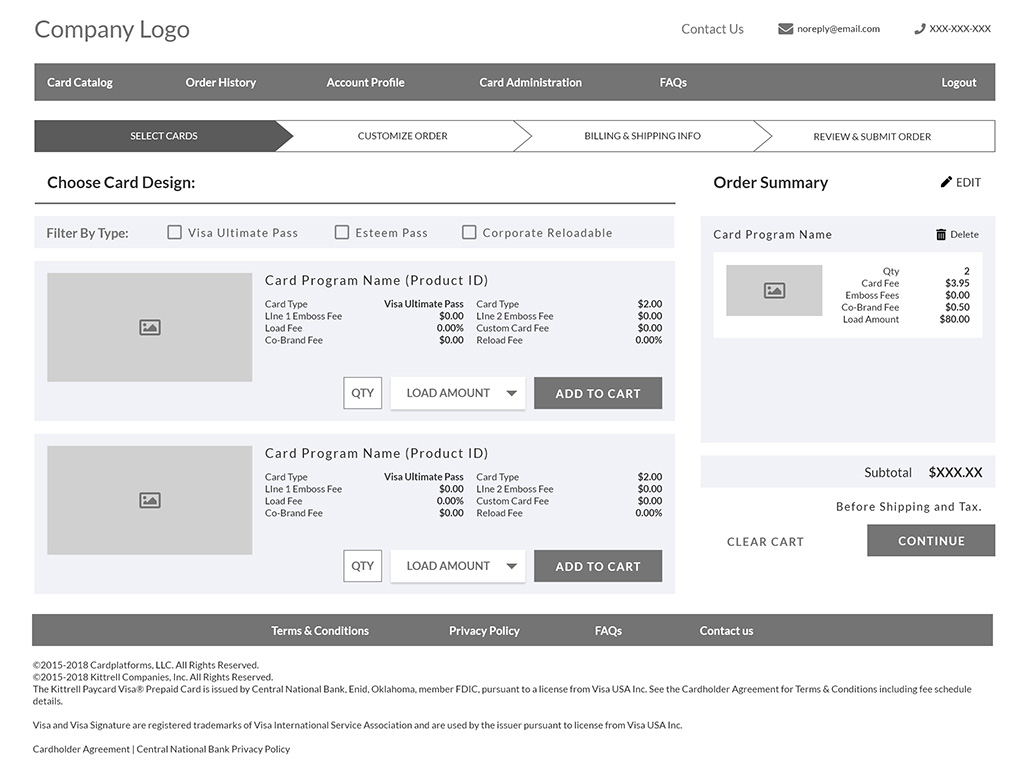Open footer bar Privacy Policy link
Screen dimensions: 1025x783
pos(484,631)
